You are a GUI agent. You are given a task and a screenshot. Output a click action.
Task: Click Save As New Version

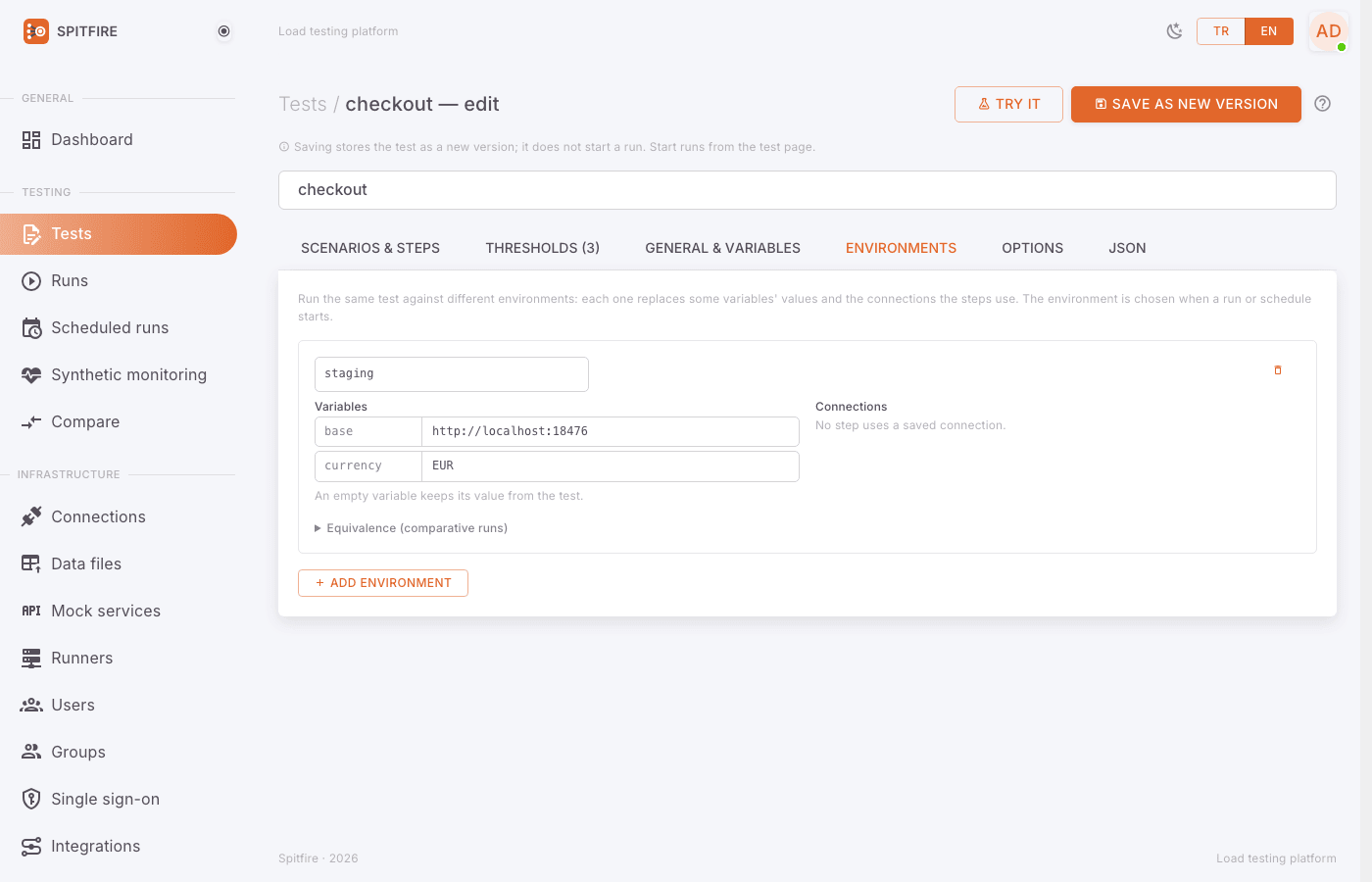[x=1186, y=104]
